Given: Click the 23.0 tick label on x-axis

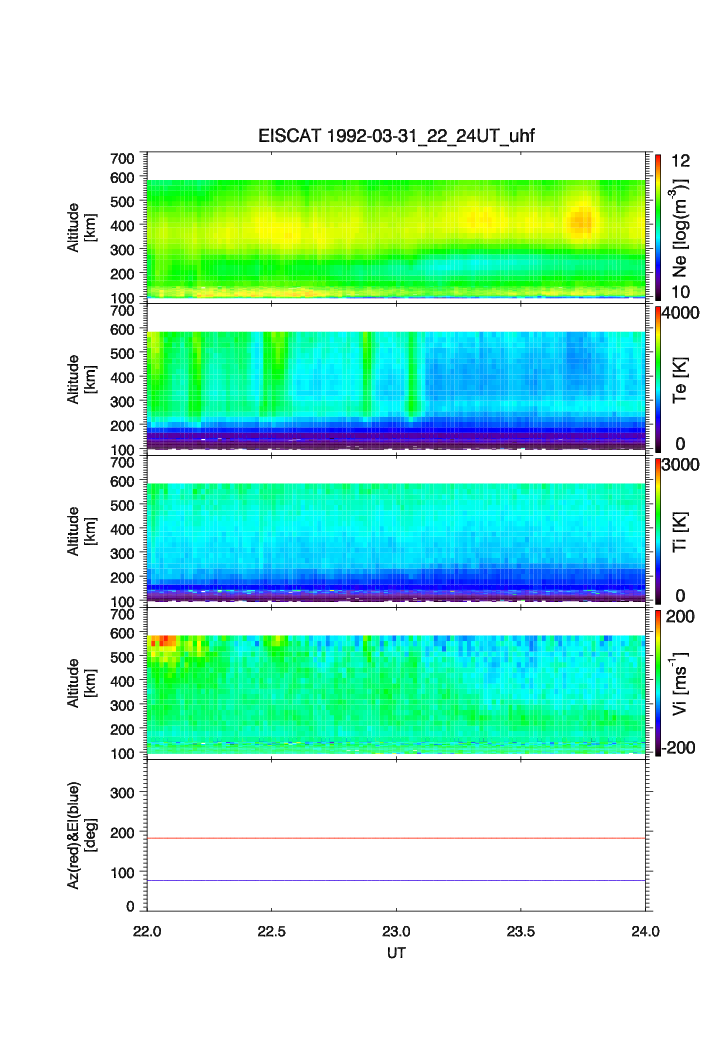Looking at the screenshot, I should point(396,931).
